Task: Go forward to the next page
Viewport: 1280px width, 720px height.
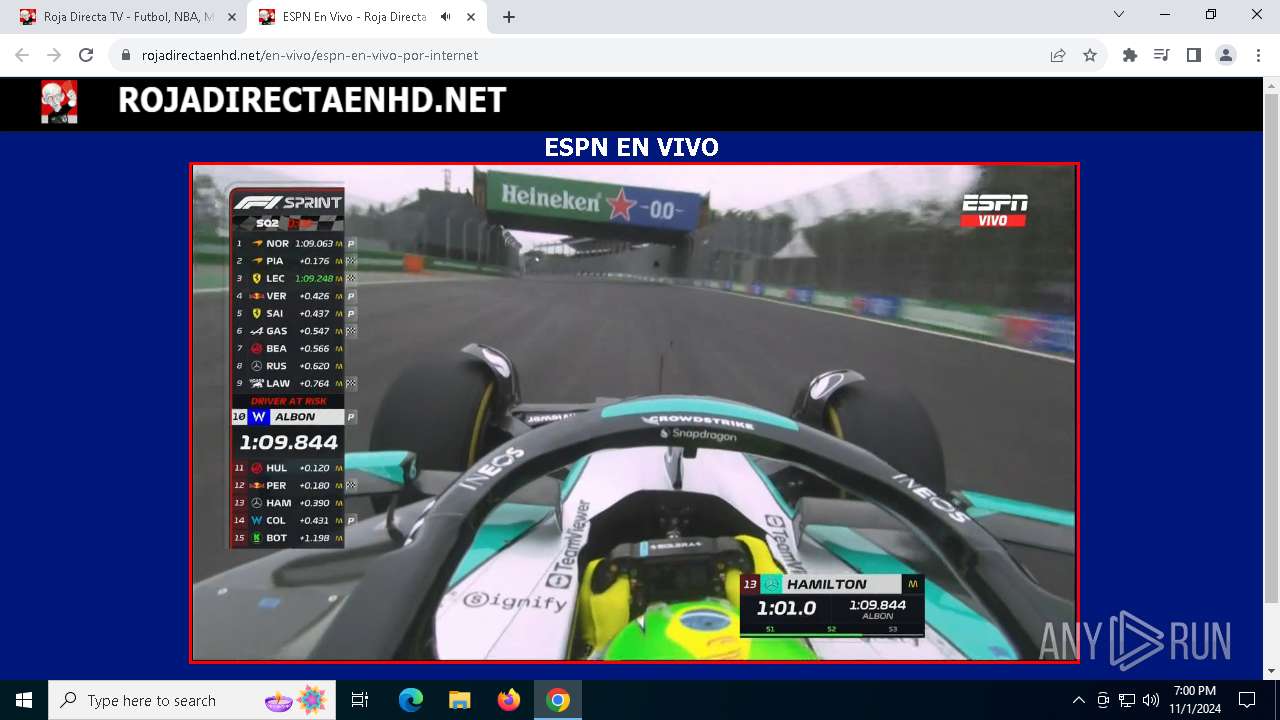Action: click(x=54, y=55)
